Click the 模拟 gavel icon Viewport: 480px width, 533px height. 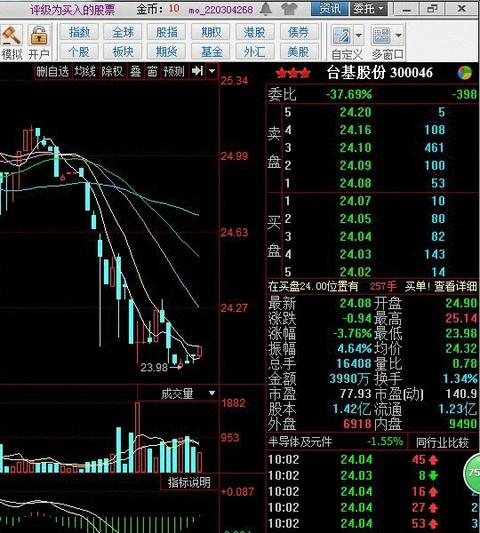11,36
